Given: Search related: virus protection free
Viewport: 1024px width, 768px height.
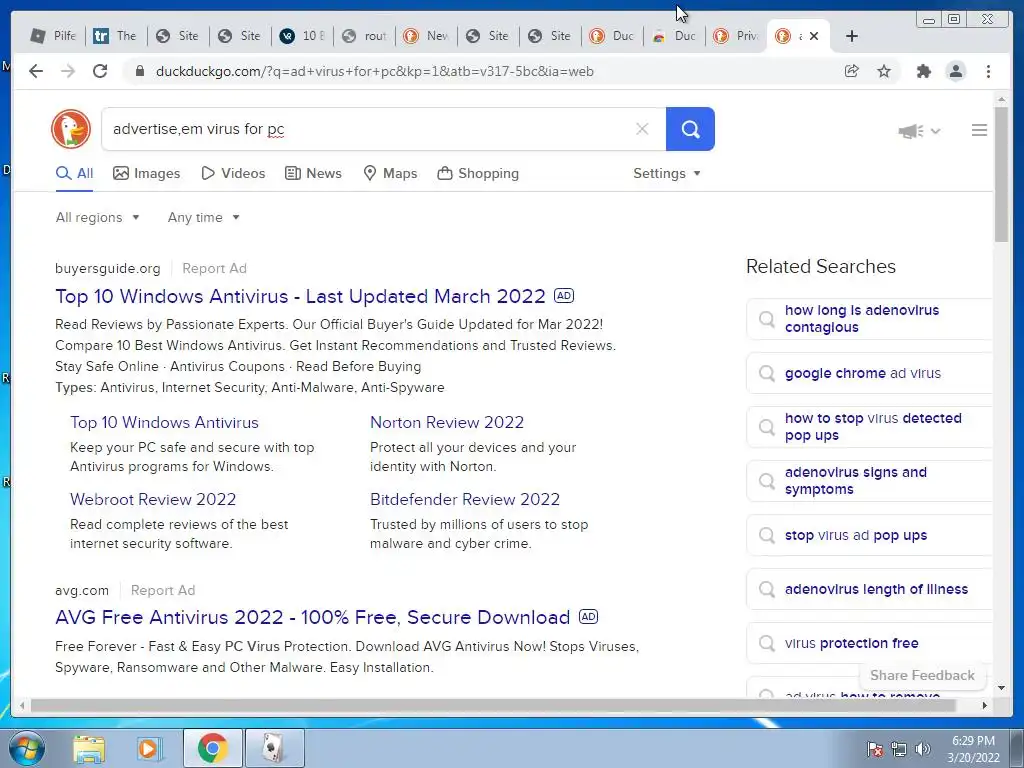Looking at the screenshot, I should pyautogui.click(x=869, y=643).
